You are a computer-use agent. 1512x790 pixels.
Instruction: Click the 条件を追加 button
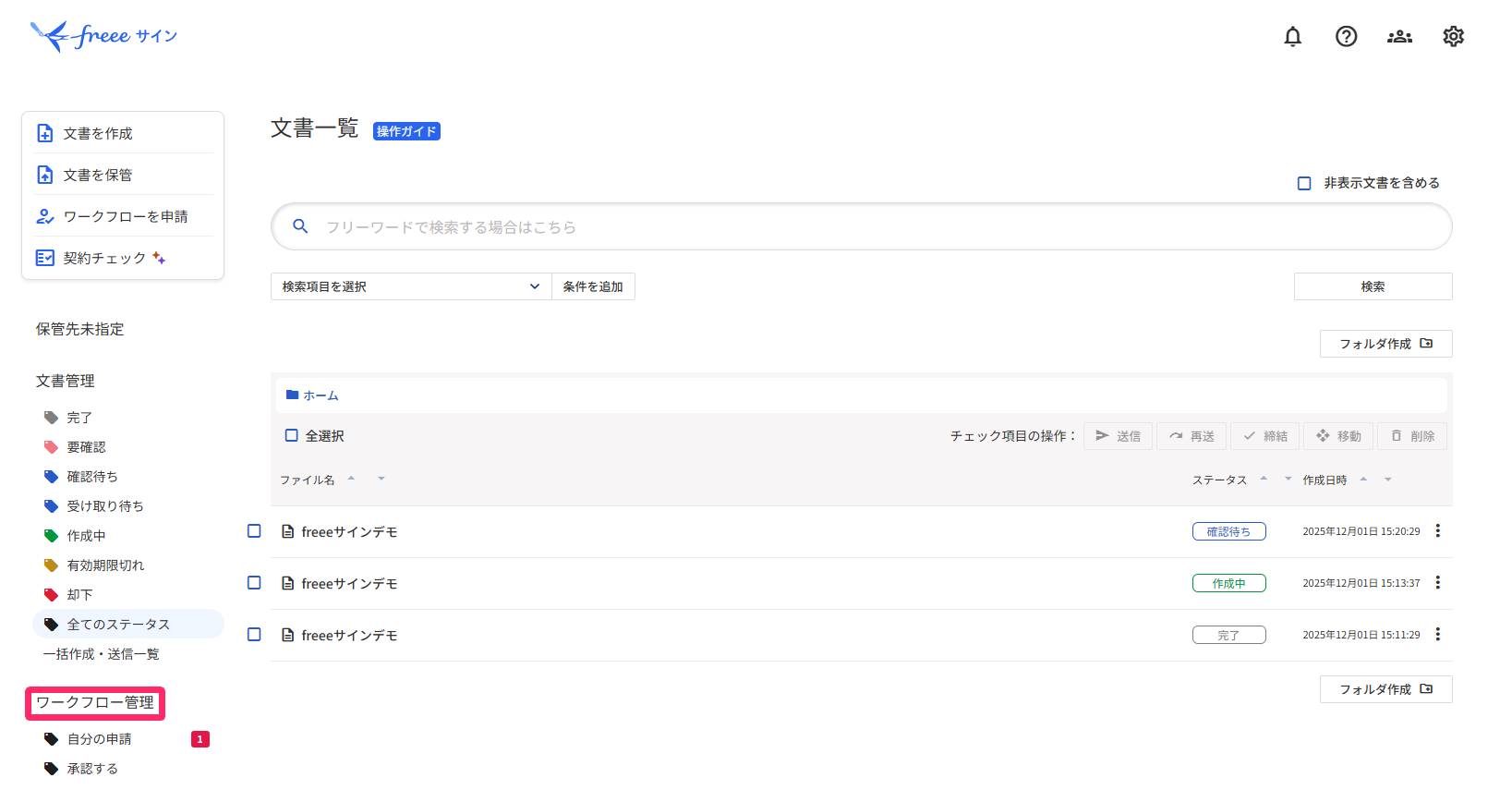[593, 286]
